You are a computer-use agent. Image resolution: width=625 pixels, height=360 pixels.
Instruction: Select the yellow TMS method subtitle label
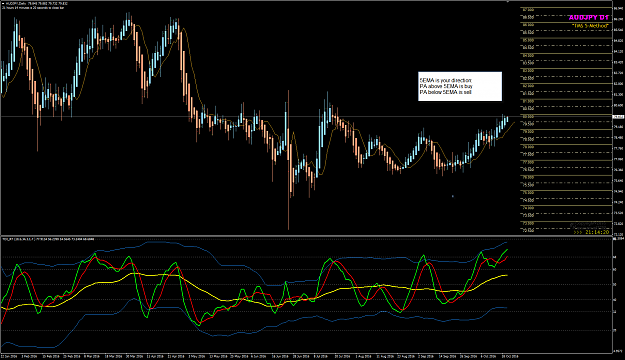[x=590, y=26]
